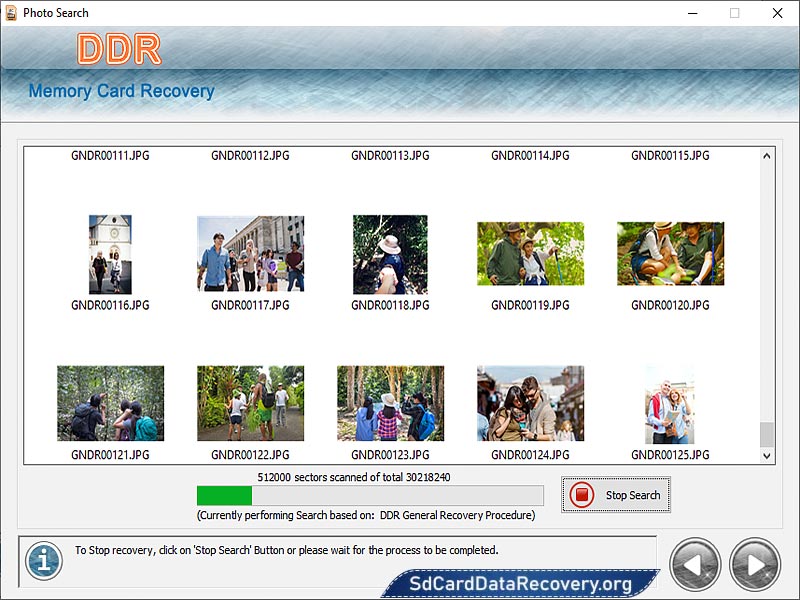Open the GNDR00123.JPG image preview
Image resolution: width=800 pixels, height=600 pixels.
pos(389,402)
